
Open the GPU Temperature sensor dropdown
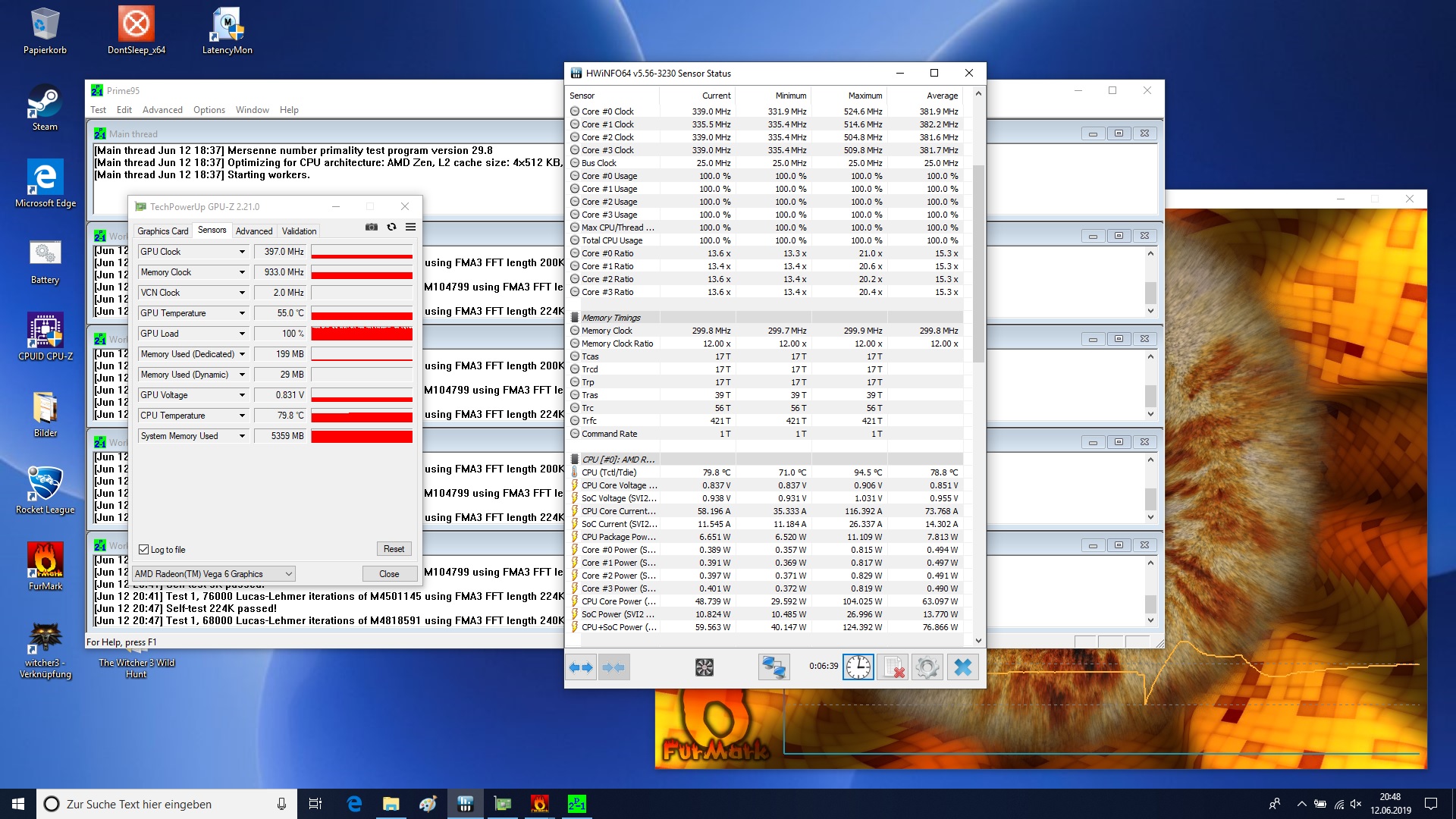[242, 313]
